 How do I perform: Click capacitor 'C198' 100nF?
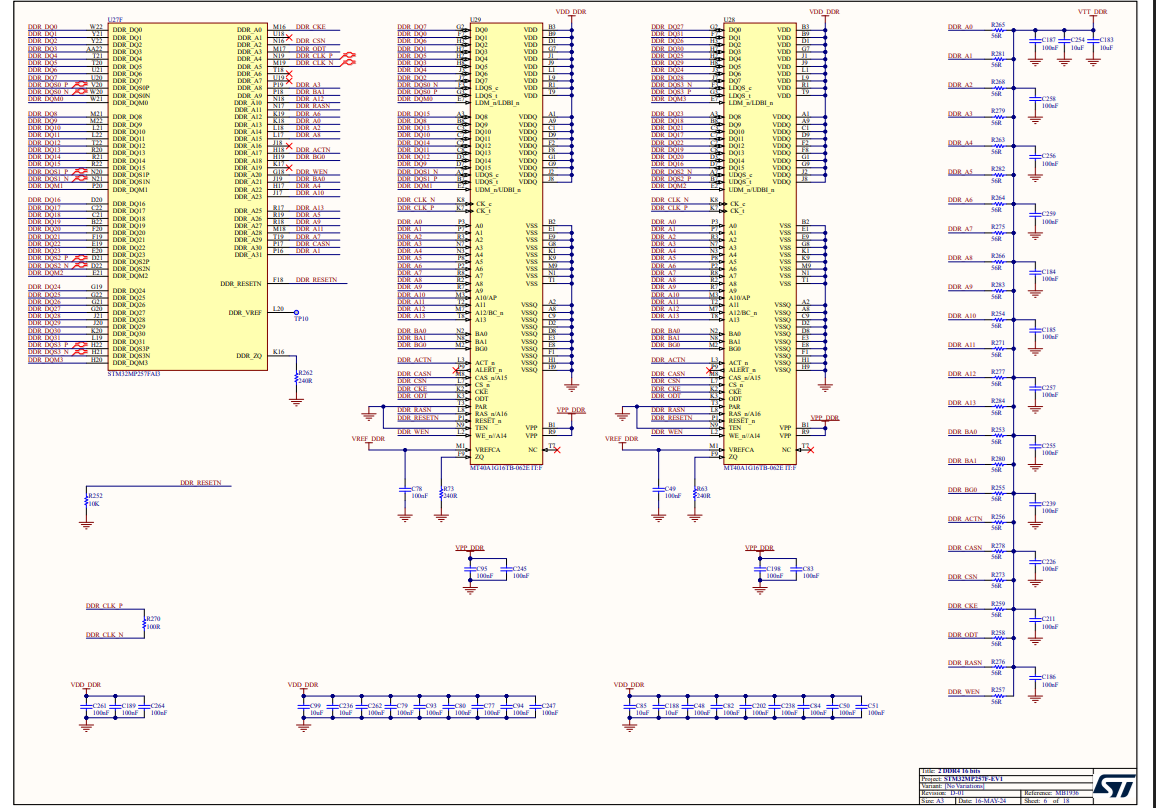[760, 571]
